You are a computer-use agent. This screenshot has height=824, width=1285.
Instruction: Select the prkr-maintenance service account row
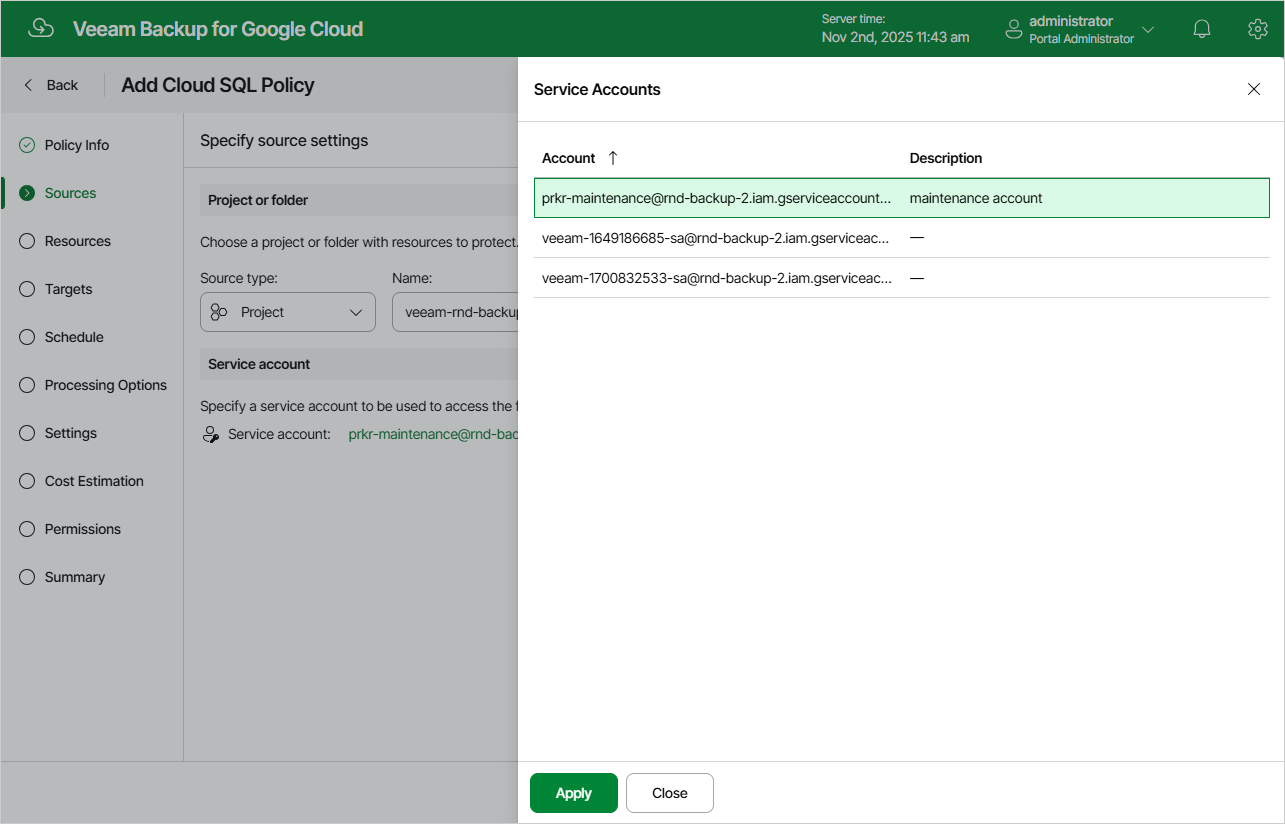pyautogui.click(x=901, y=198)
